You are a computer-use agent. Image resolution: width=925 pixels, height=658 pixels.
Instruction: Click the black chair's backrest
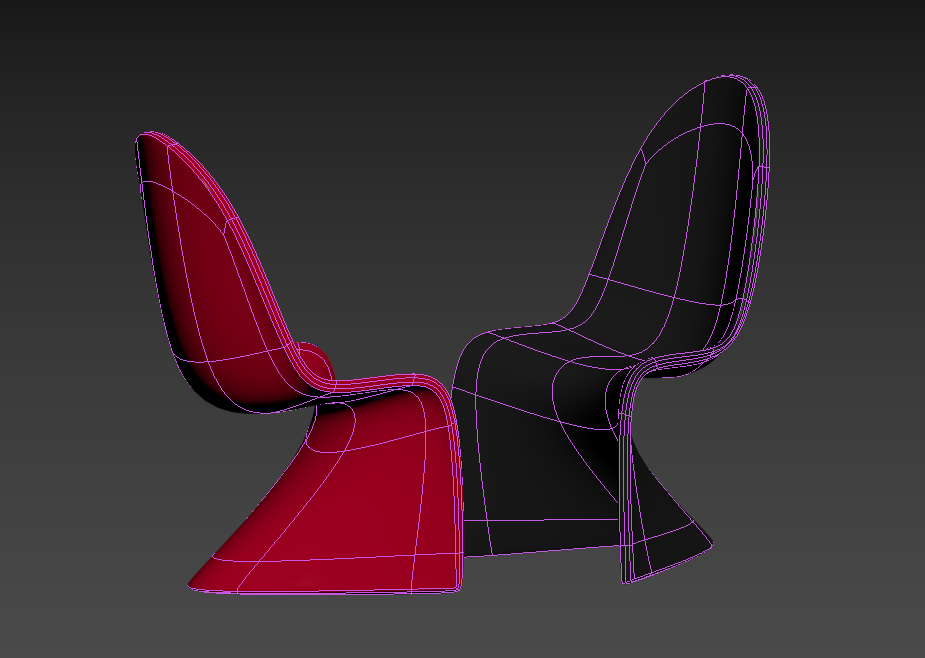680,200
